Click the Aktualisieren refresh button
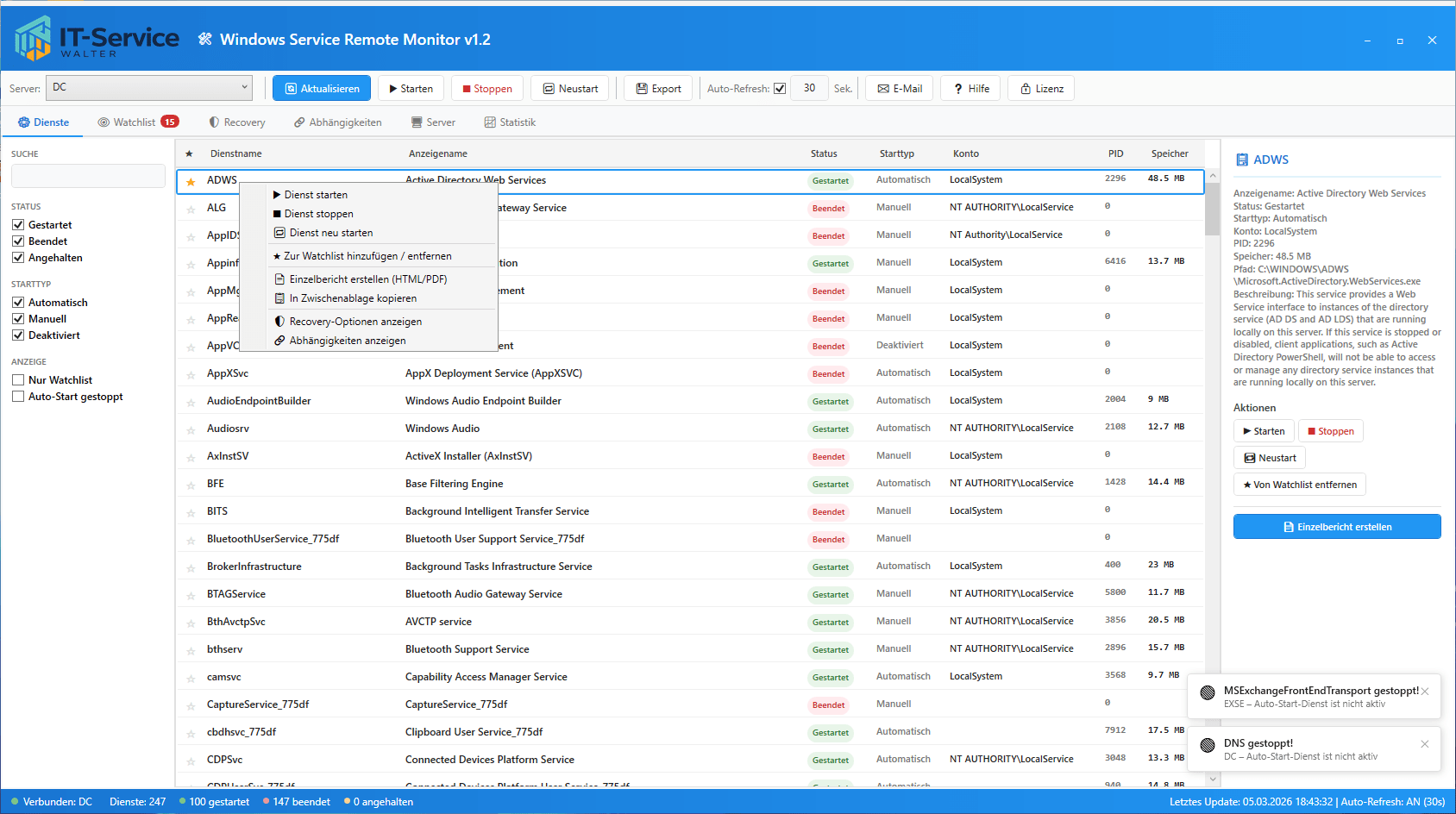This screenshot has height=814, width=1456. pos(322,89)
